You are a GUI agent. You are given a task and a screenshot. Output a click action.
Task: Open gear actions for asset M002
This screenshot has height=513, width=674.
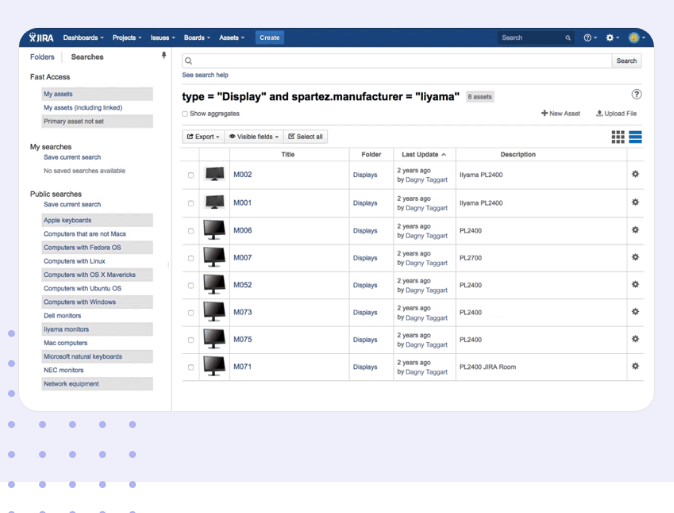coord(635,174)
